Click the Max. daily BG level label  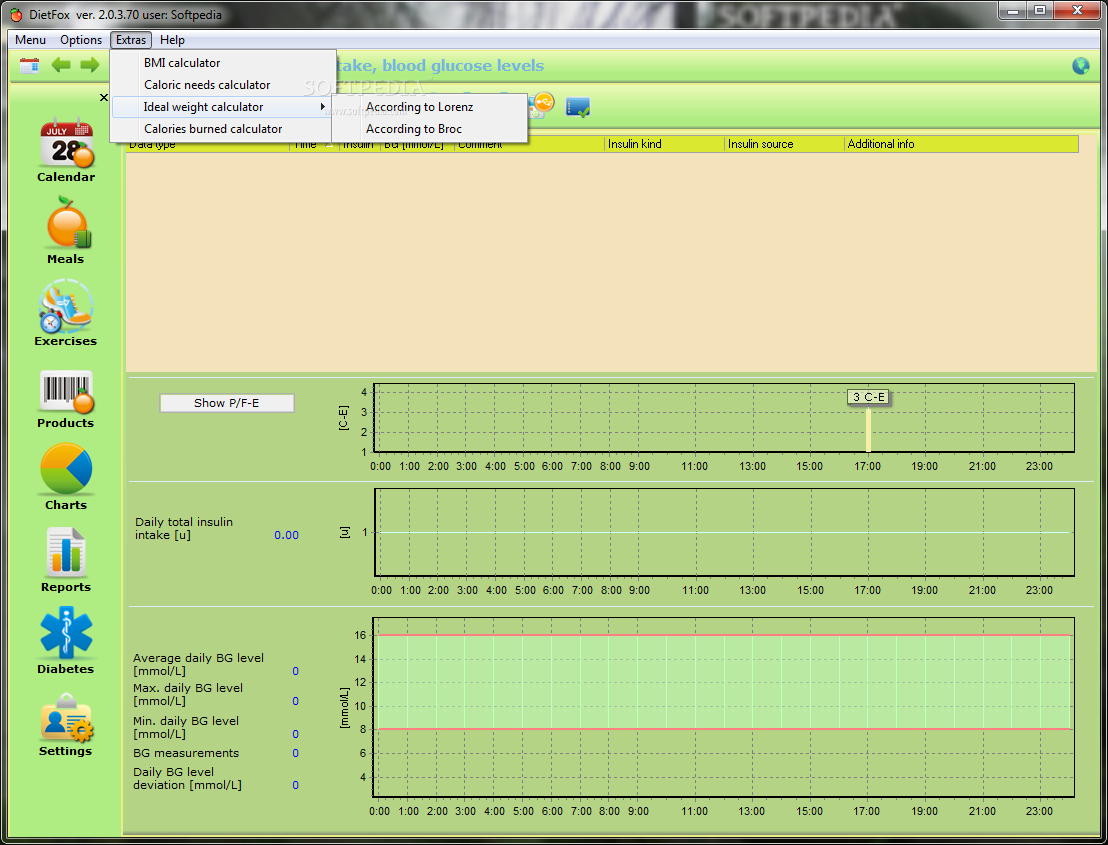coord(188,695)
